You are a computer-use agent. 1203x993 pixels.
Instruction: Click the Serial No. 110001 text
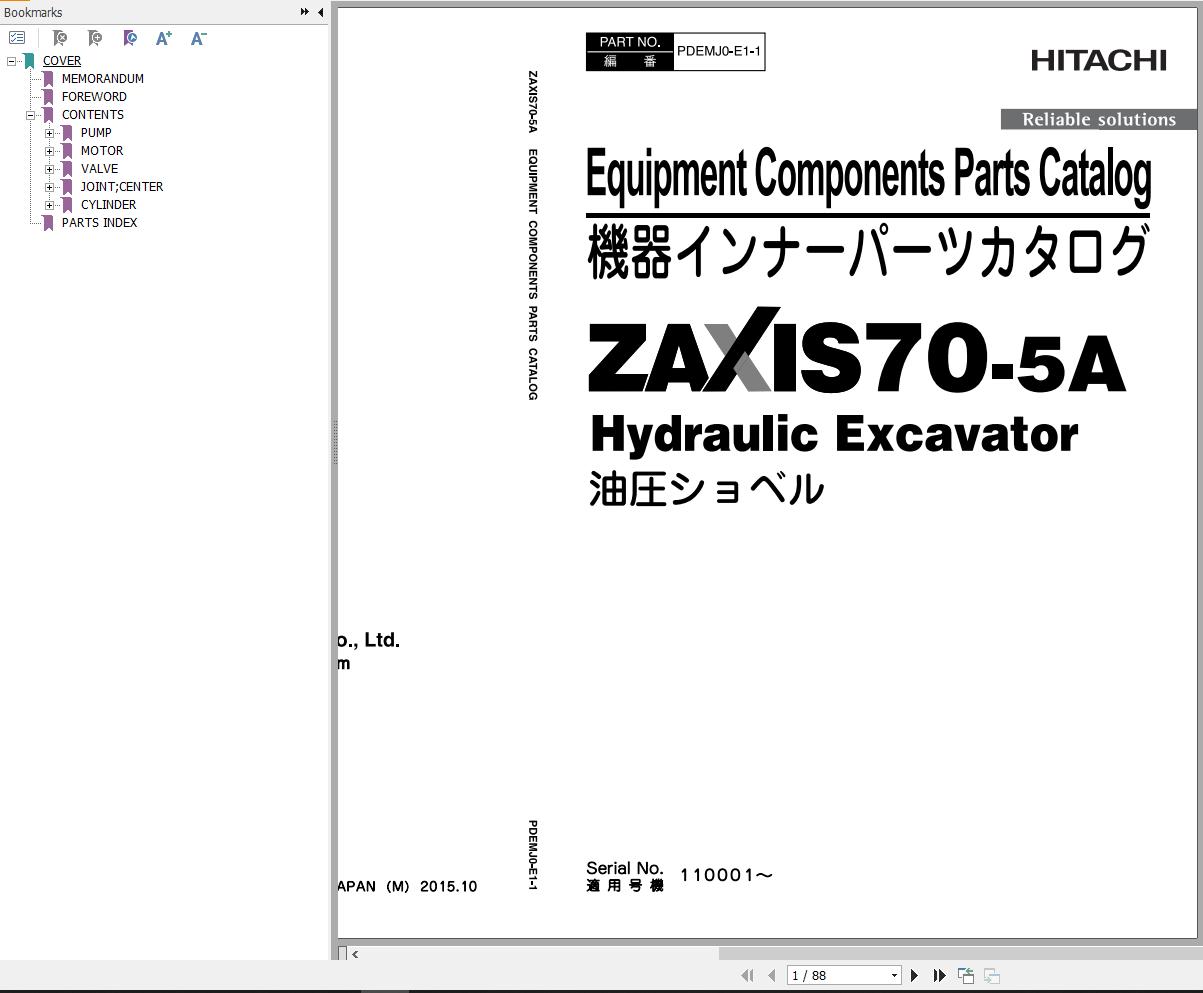pos(680,876)
